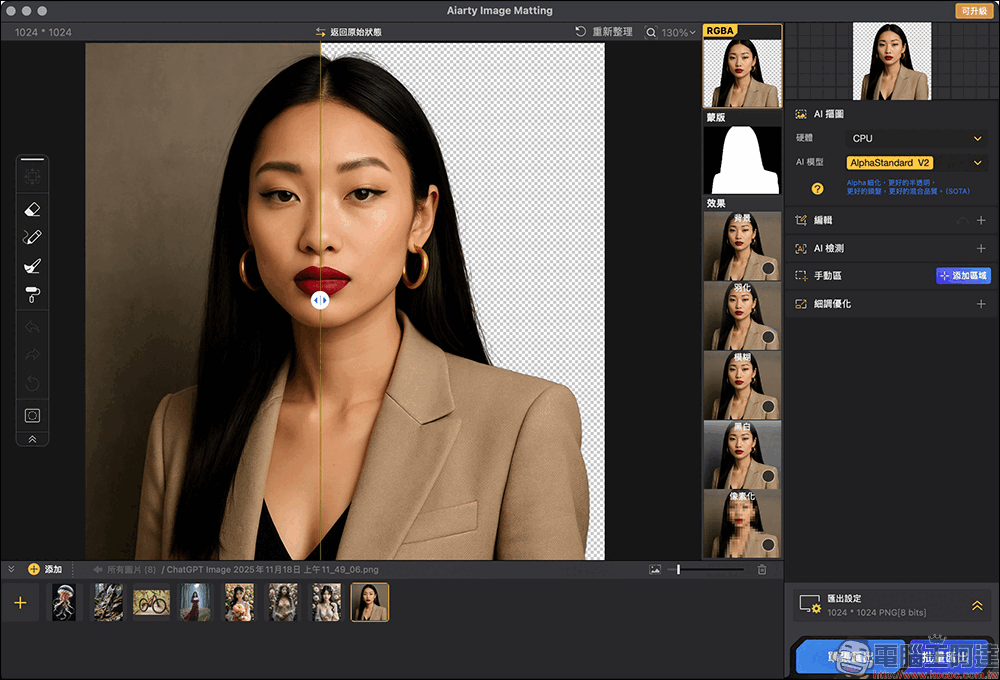Activate the transform selection tool atop the toolbar

click(x=32, y=174)
